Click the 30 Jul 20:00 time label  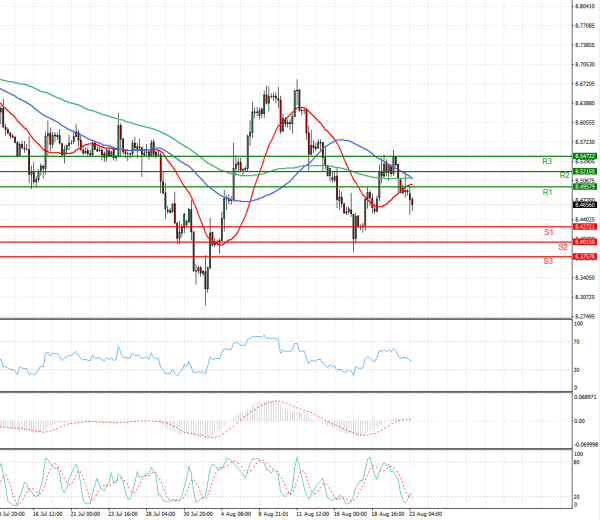(198, 514)
